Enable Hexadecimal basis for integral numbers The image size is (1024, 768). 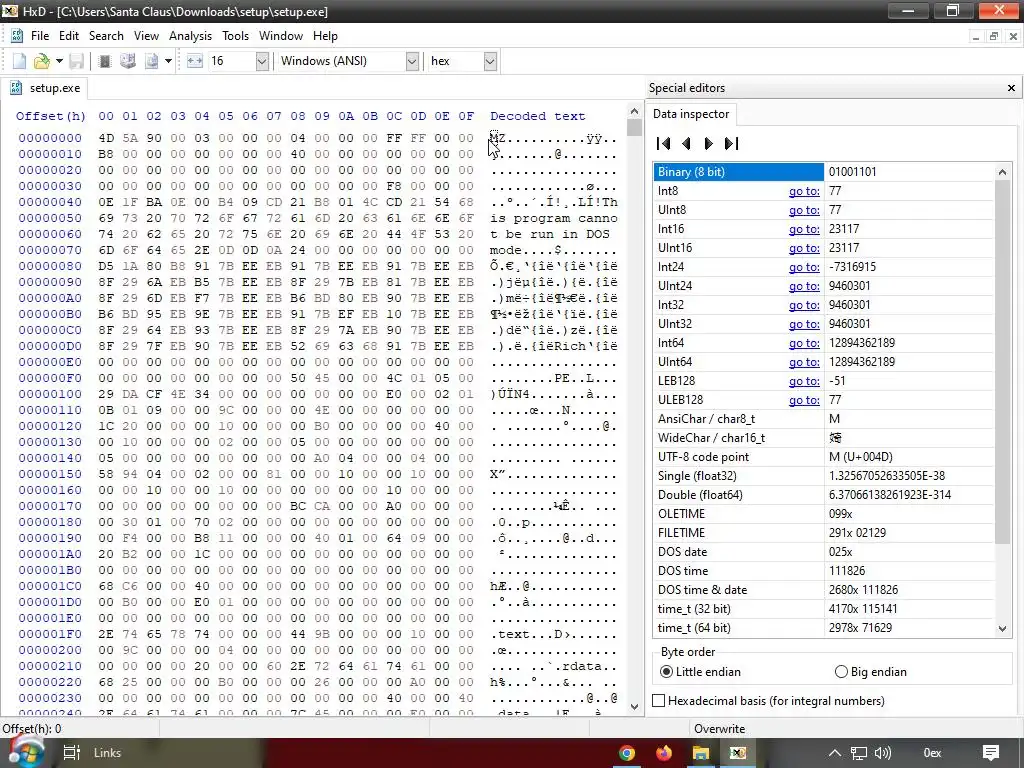(x=769, y=701)
